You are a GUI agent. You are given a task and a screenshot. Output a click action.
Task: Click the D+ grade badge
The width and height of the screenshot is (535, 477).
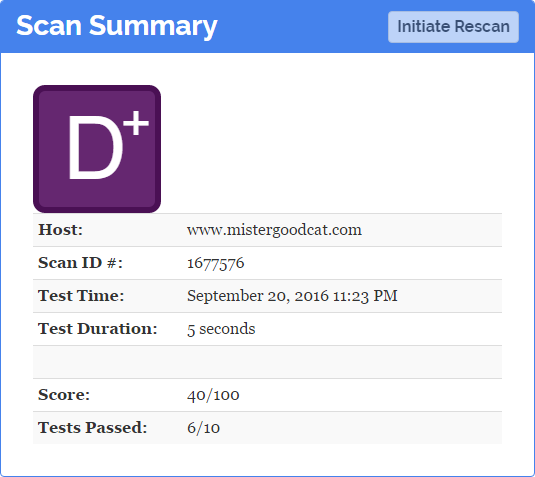point(97,149)
